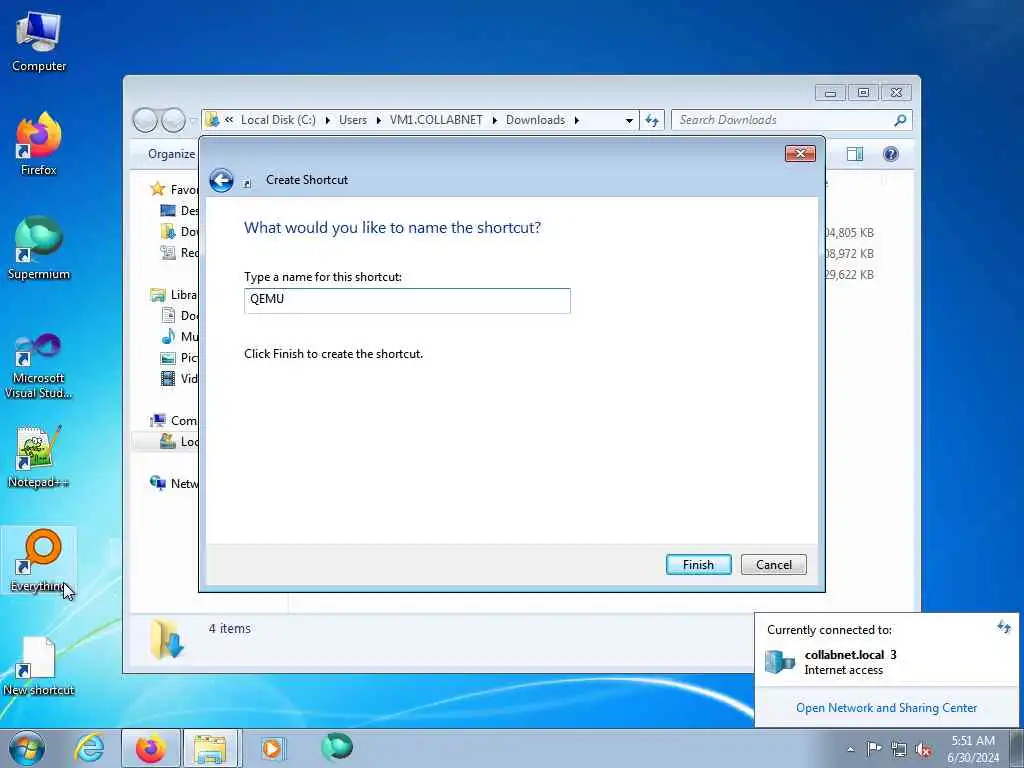Click the Action Center flag tray icon
1024x768 pixels.
coord(874,748)
